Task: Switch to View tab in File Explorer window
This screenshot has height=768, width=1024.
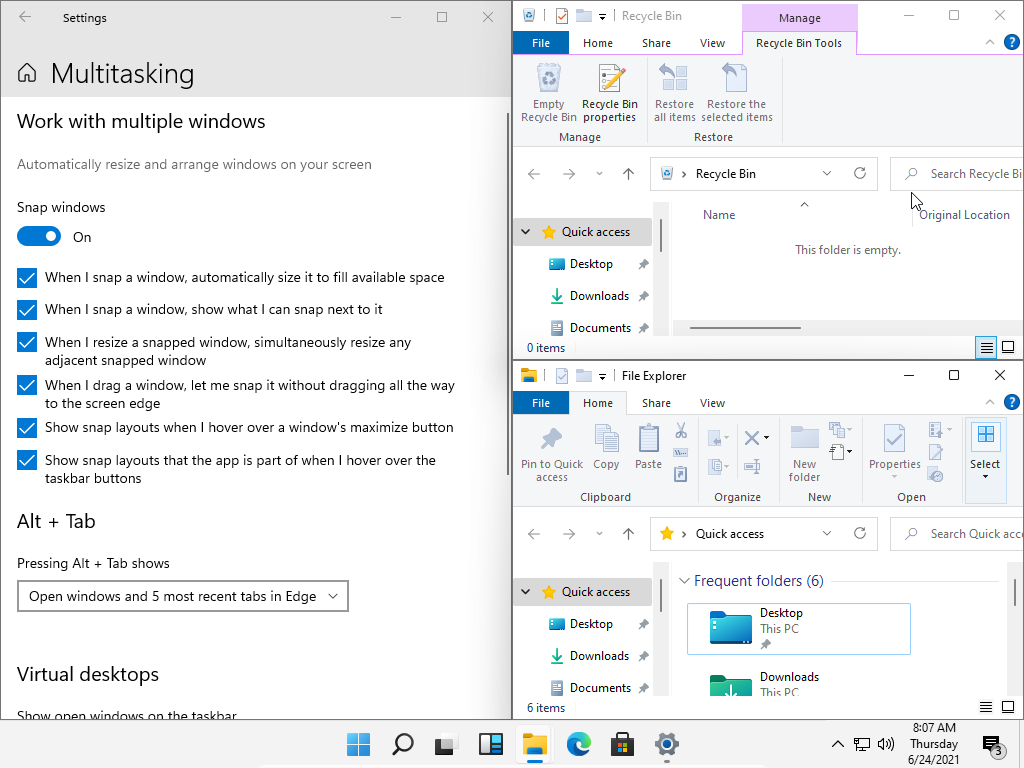Action: (712, 403)
